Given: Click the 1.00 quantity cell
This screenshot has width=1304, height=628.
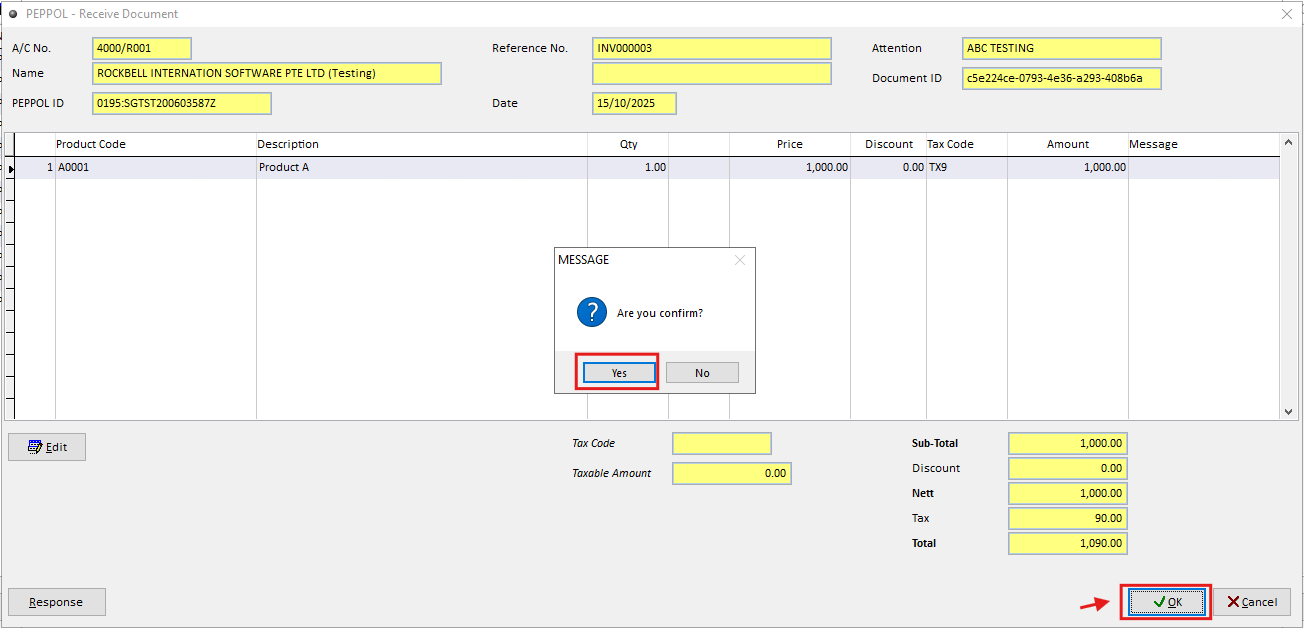Looking at the screenshot, I should click(628, 168).
